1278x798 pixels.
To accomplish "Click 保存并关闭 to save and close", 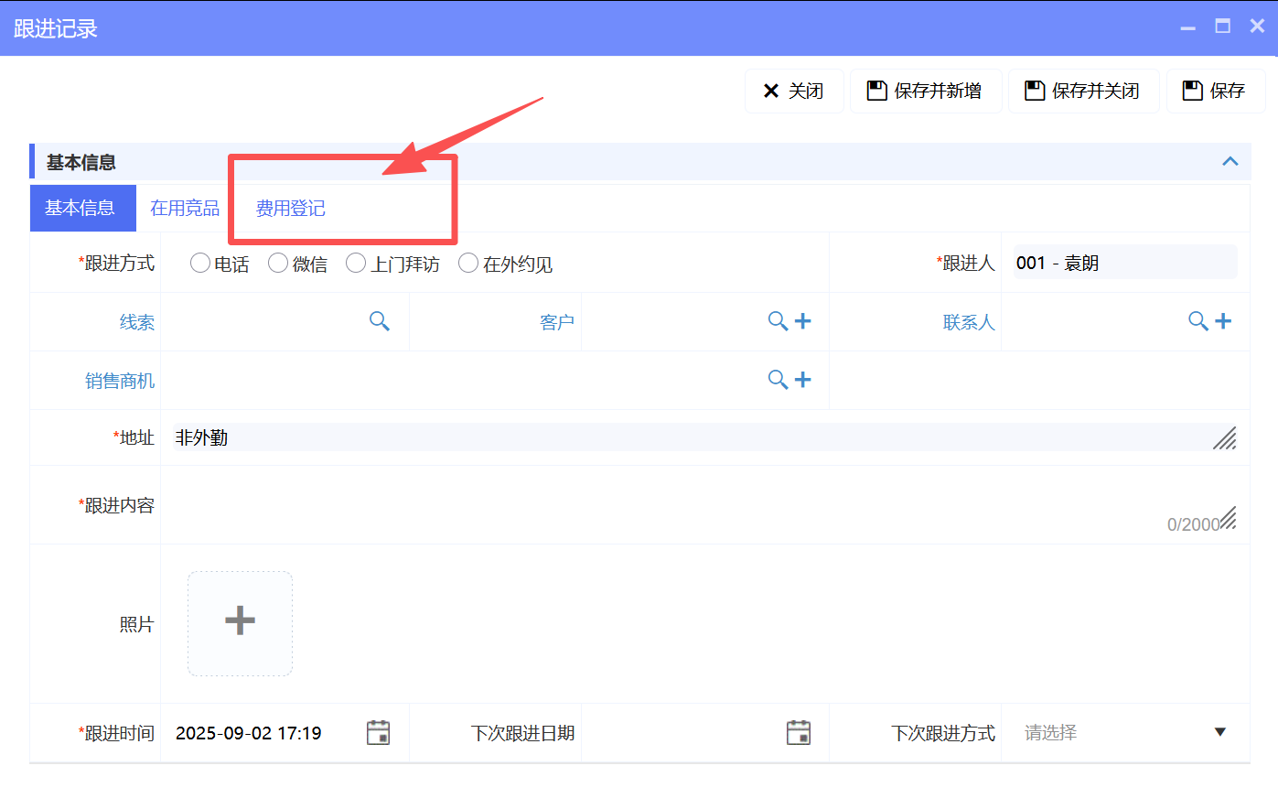I will pos(1083,90).
